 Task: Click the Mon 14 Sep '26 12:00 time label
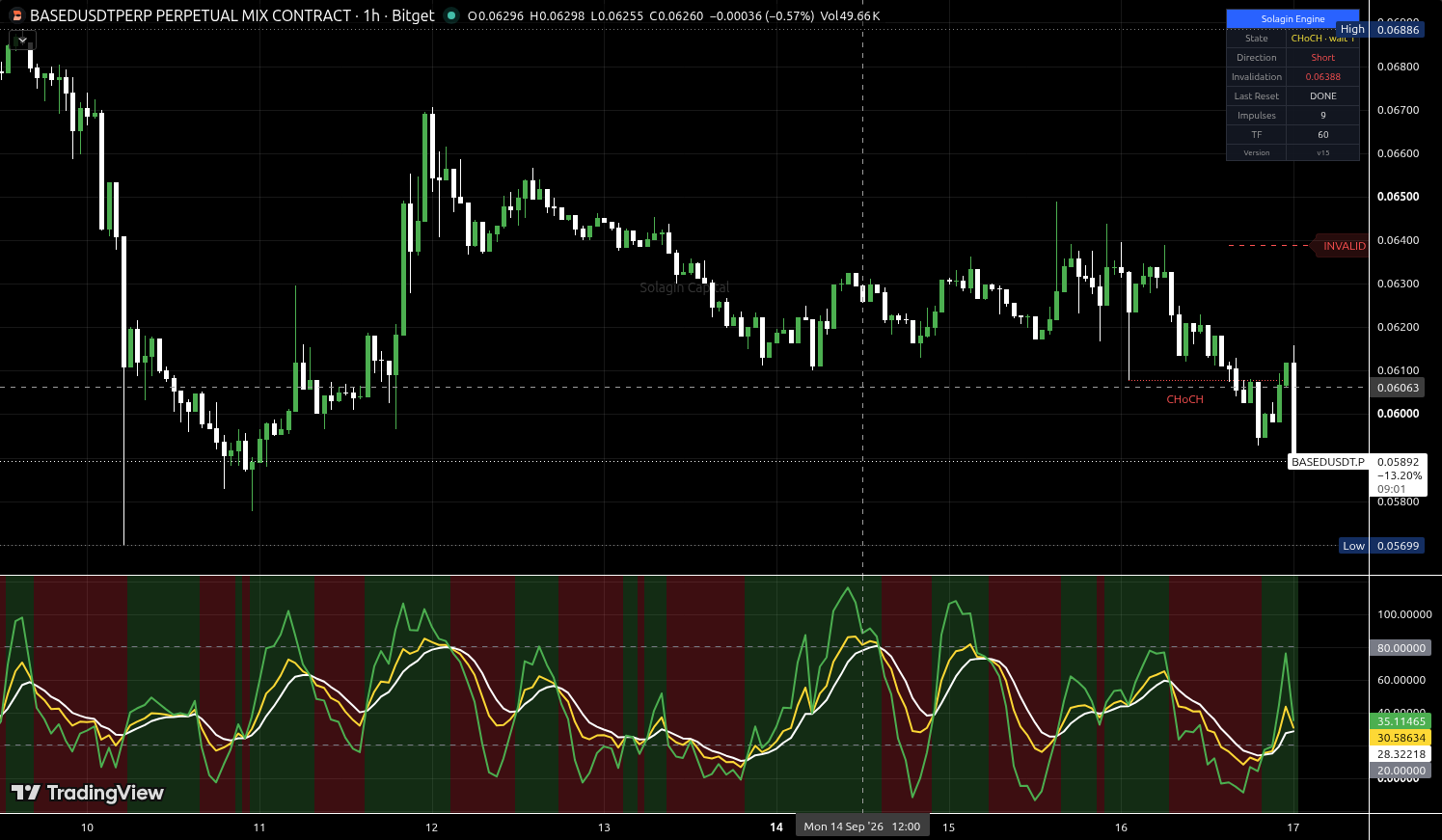861,826
